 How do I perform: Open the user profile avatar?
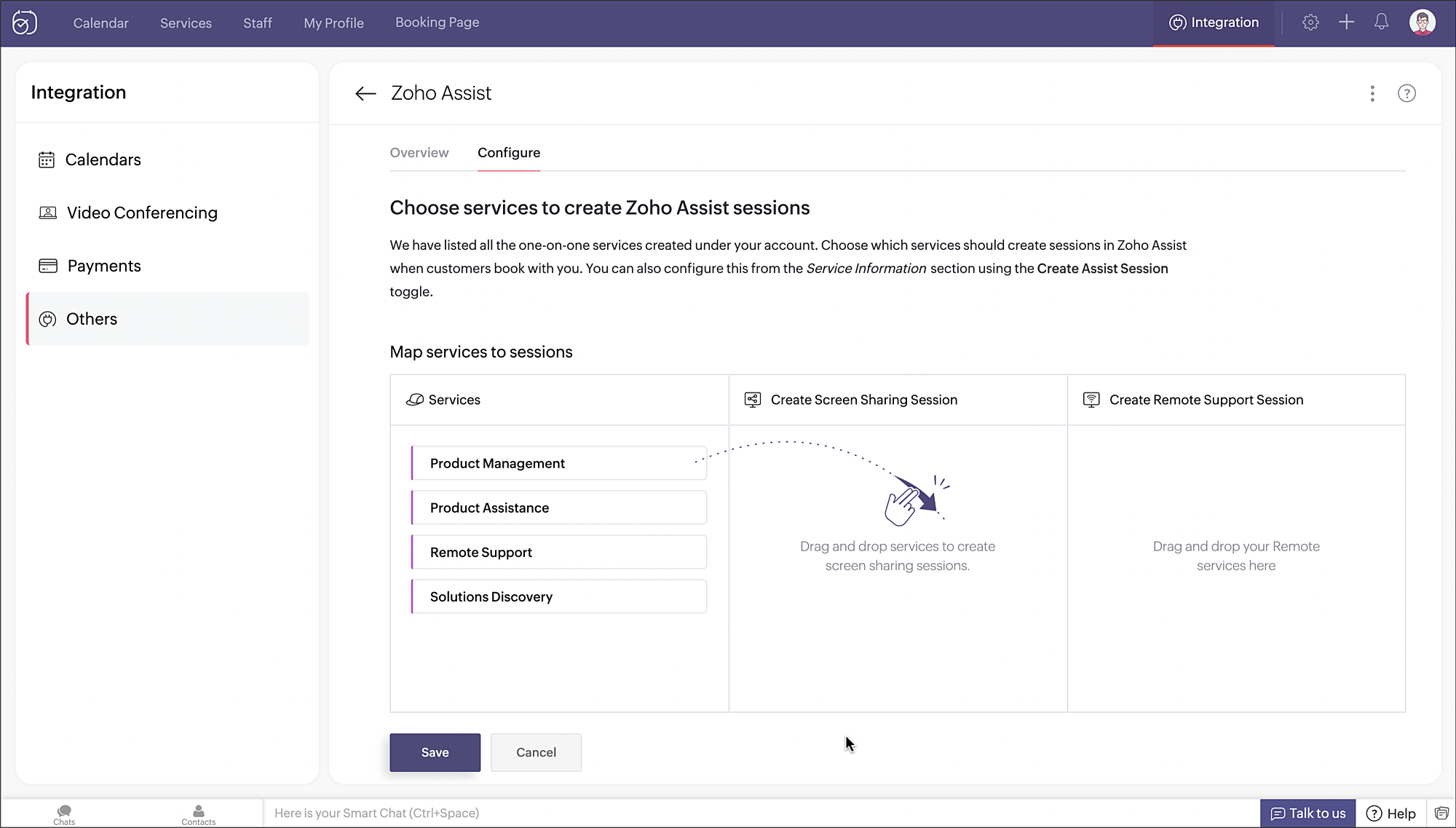click(1422, 23)
